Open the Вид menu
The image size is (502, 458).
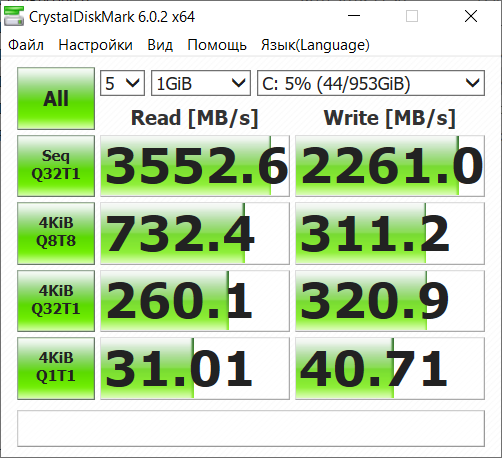[160, 45]
